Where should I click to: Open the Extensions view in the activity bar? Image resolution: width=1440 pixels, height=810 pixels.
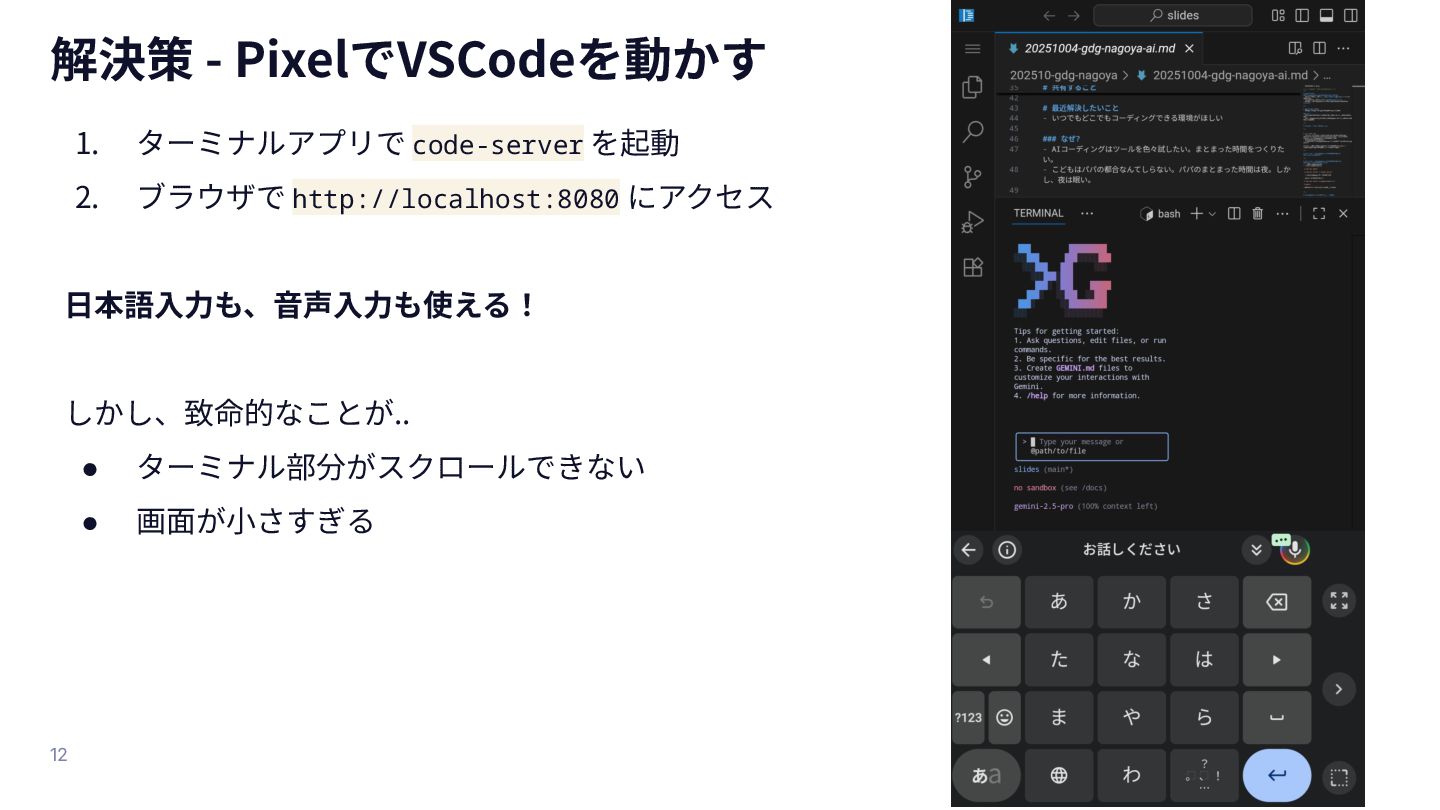coord(972,267)
